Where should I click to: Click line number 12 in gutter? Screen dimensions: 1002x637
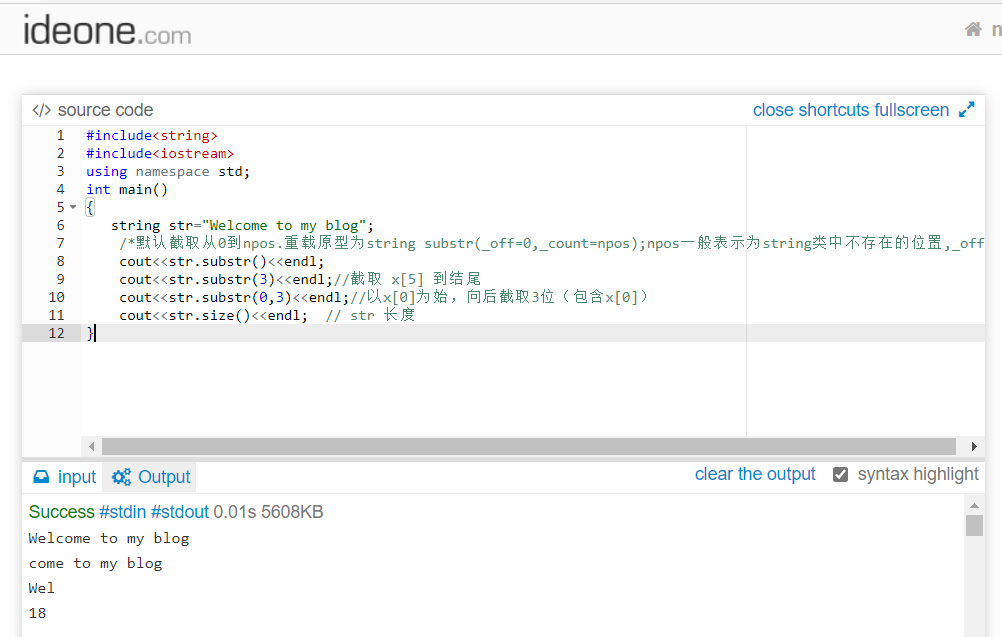click(56, 333)
